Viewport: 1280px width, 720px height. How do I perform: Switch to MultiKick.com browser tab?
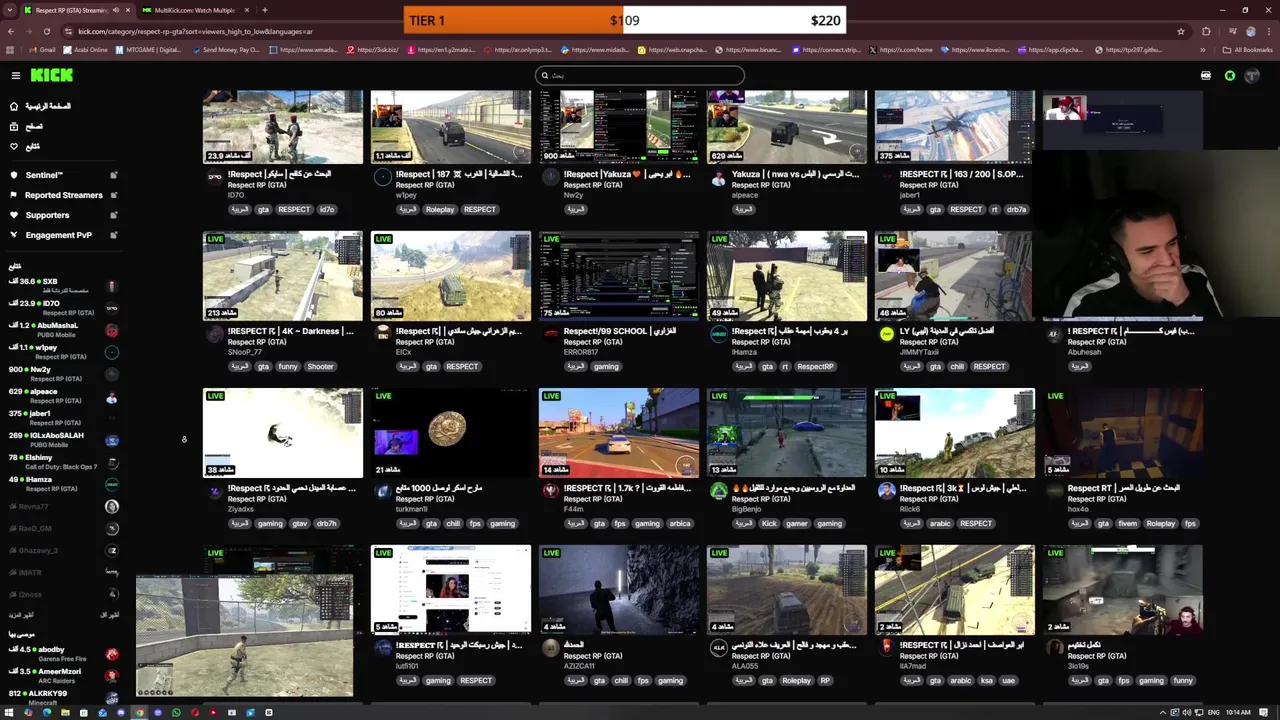pyautogui.click(x=195, y=10)
